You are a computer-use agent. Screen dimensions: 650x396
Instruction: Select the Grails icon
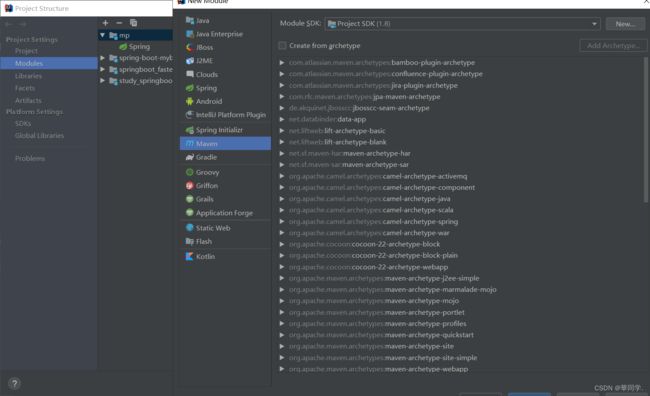point(190,199)
